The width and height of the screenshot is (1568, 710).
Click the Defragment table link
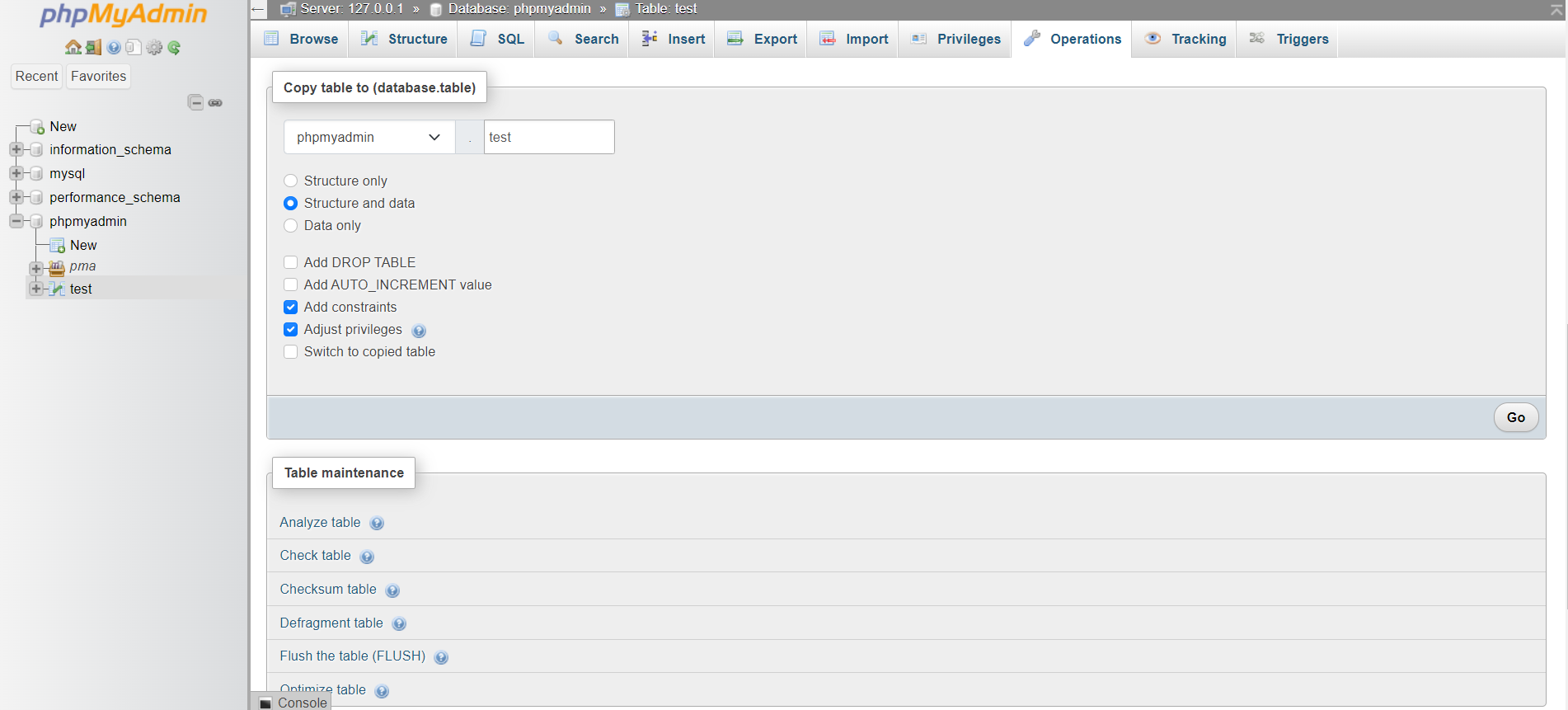(x=331, y=623)
